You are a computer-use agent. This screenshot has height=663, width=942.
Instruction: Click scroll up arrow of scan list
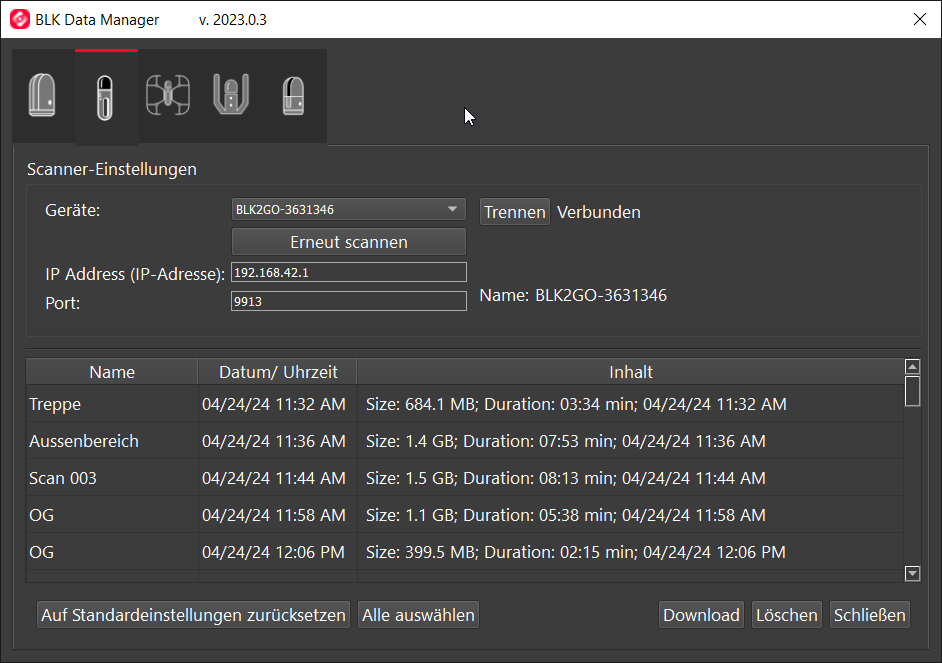(x=912, y=366)
